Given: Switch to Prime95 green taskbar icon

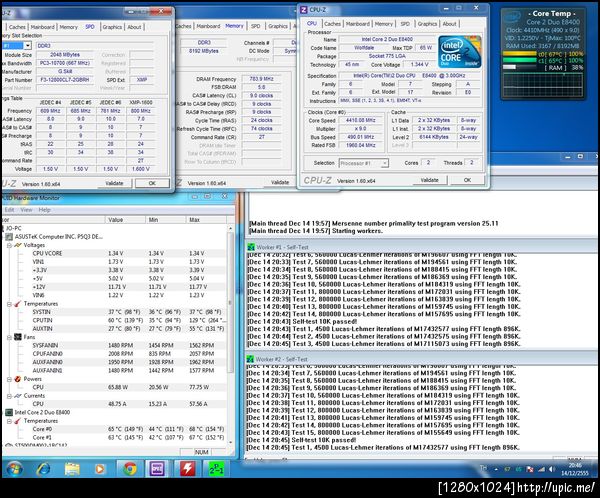Looking at the screenshot, I should pyautogui.click(x=216, y=469).
